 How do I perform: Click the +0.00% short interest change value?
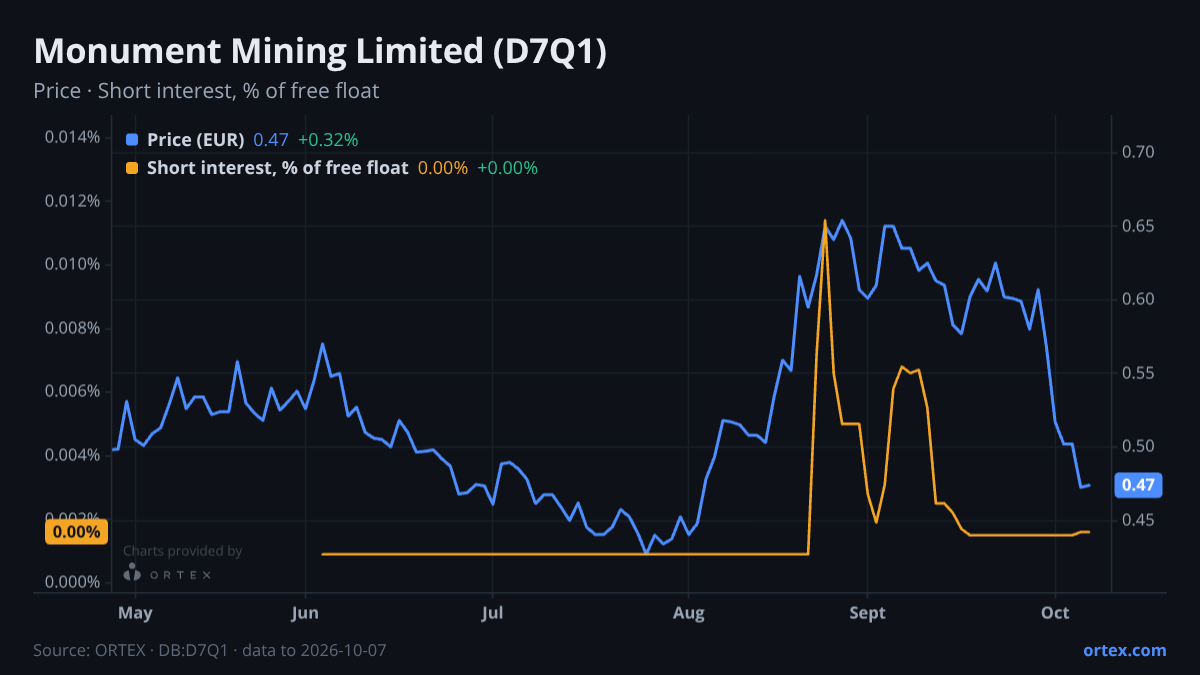pos(507,168)
